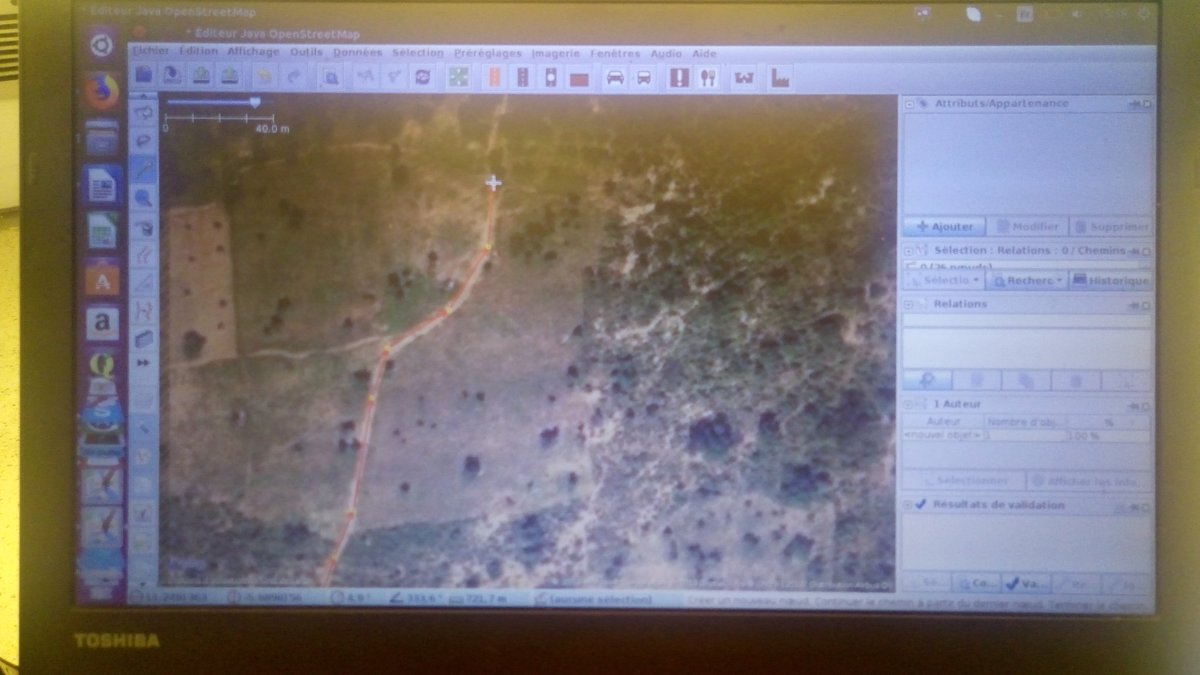The width and height of the screenshot is (1200, 675).
Task: Open Firefox from the Ubuntu launcher
Action: click(x=101, y=91)
